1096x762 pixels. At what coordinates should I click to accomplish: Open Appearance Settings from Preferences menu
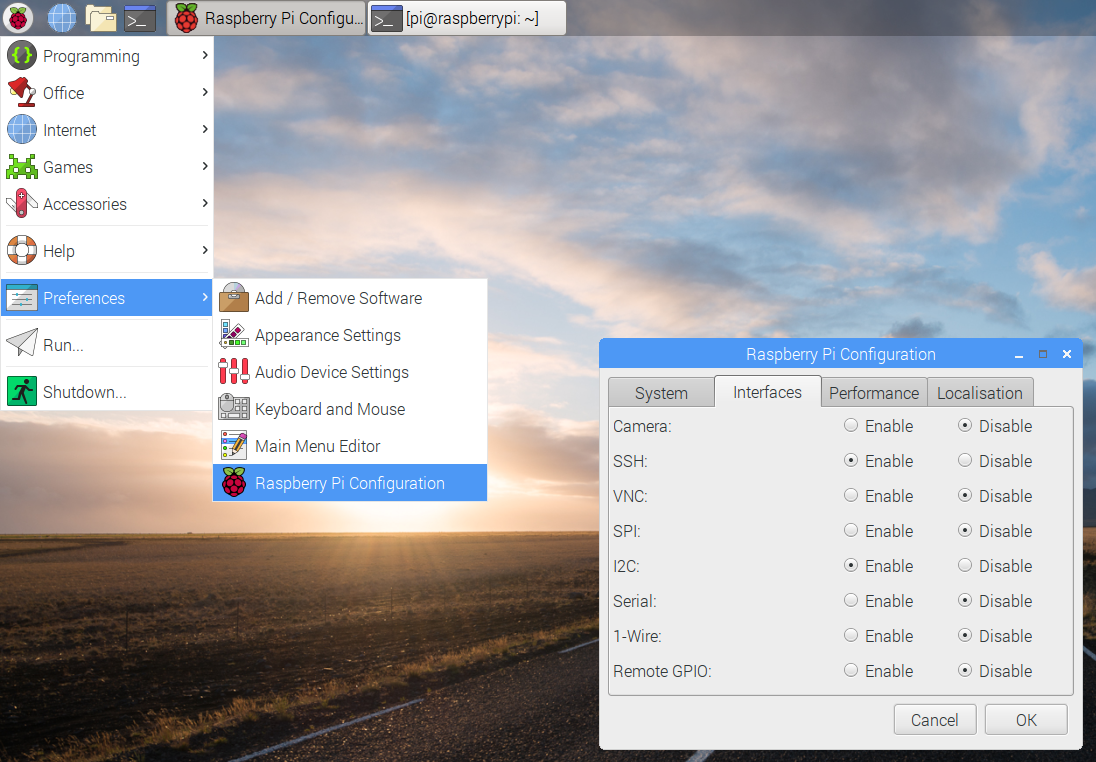point(349,335)
